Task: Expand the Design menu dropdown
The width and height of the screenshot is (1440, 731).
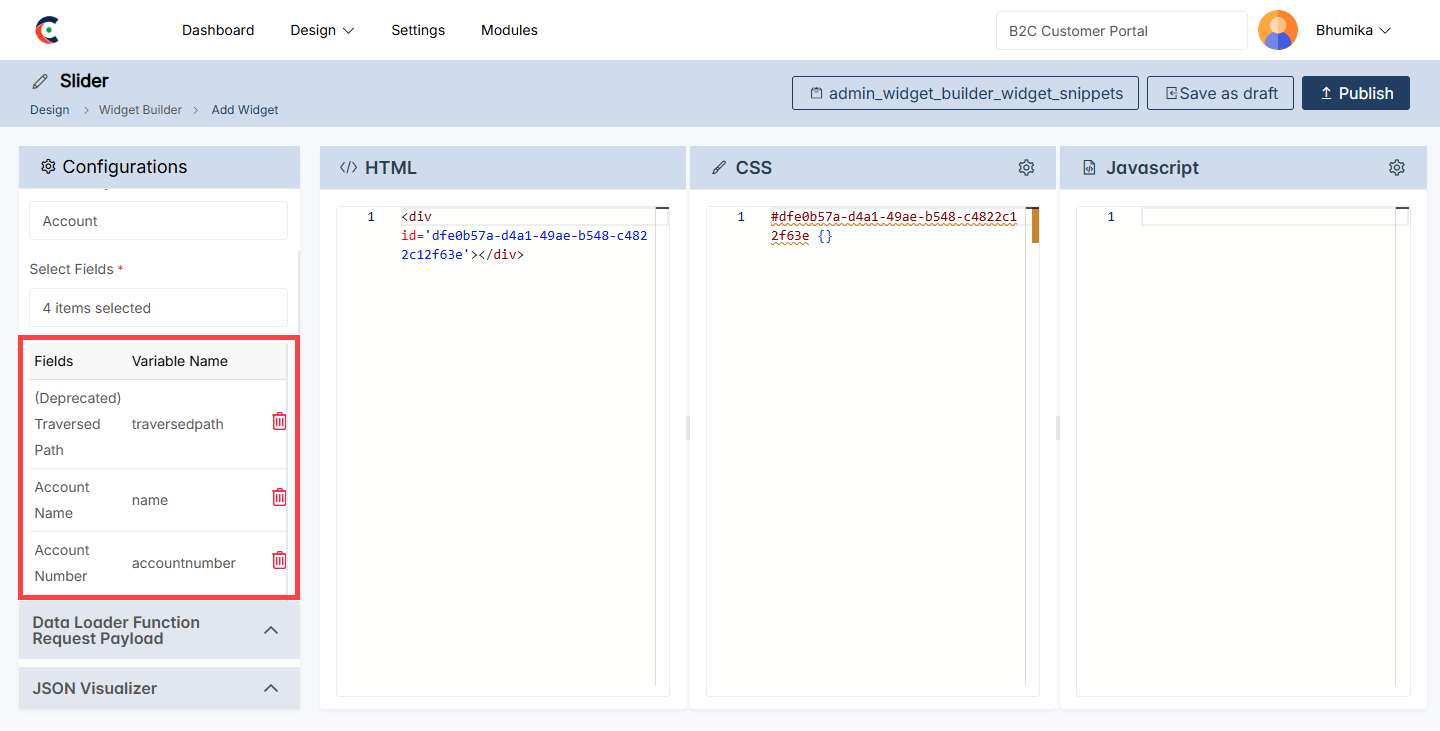Action: tap(322, 30)
